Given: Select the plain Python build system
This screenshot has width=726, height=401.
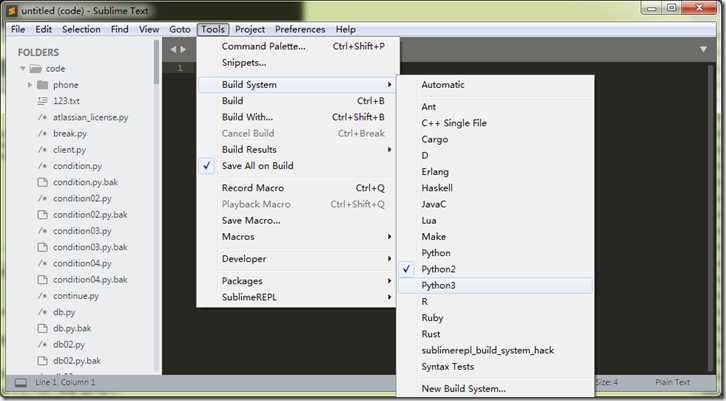Looking at the screenshot, I should pyautogui.click(x=495, y=253).
